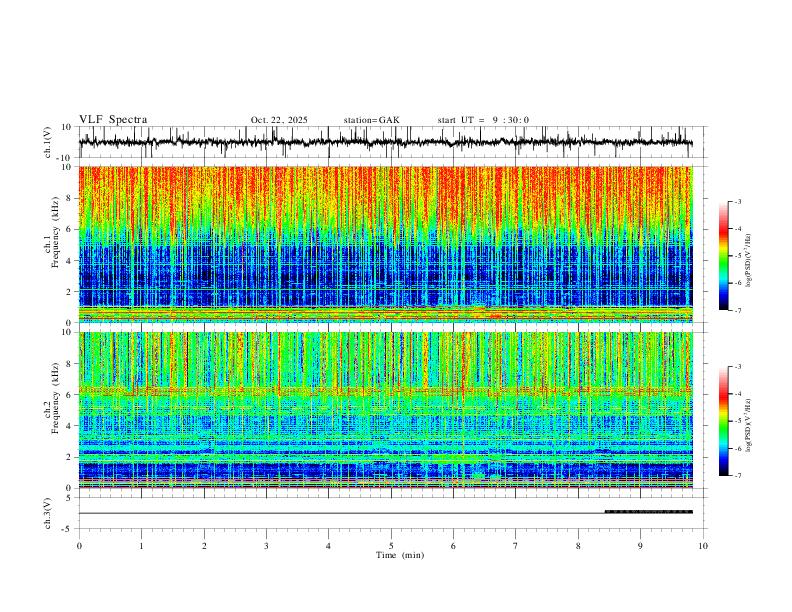Click the "-3" label on ch.1 colorbar

(x=737, y=201)
